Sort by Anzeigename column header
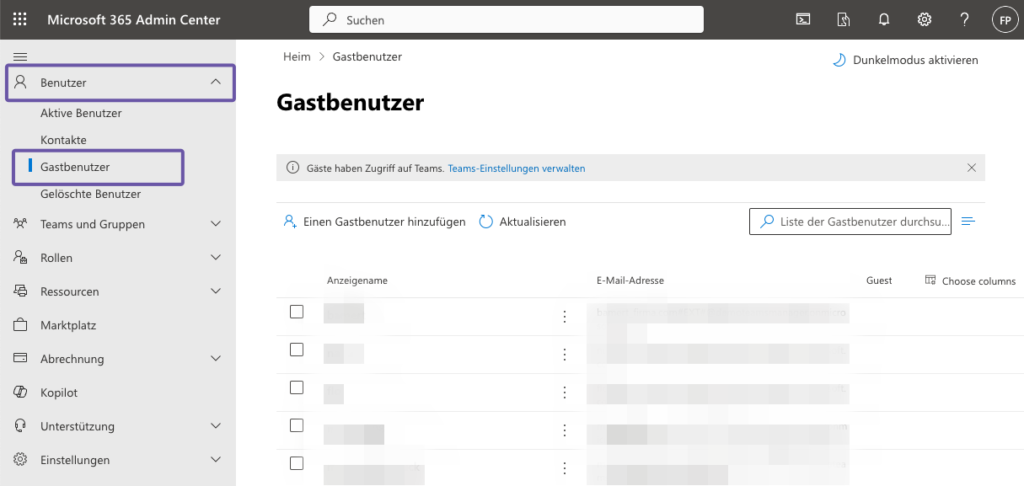The image size is (1024, 486). (357, 280)
